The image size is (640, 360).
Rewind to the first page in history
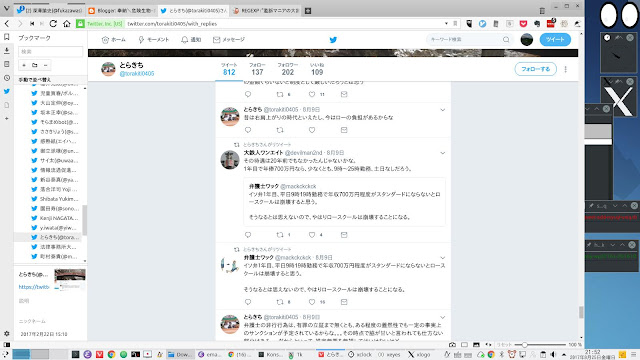(x=32, y=24)
